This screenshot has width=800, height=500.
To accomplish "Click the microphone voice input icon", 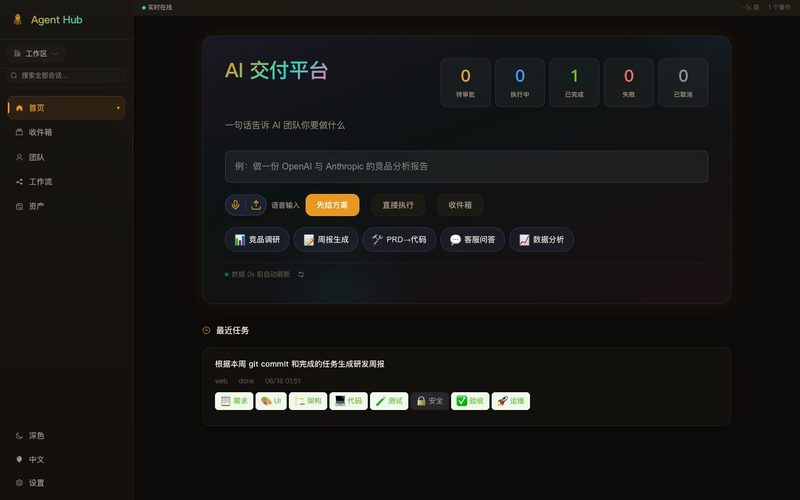I will tap(235, 205).
